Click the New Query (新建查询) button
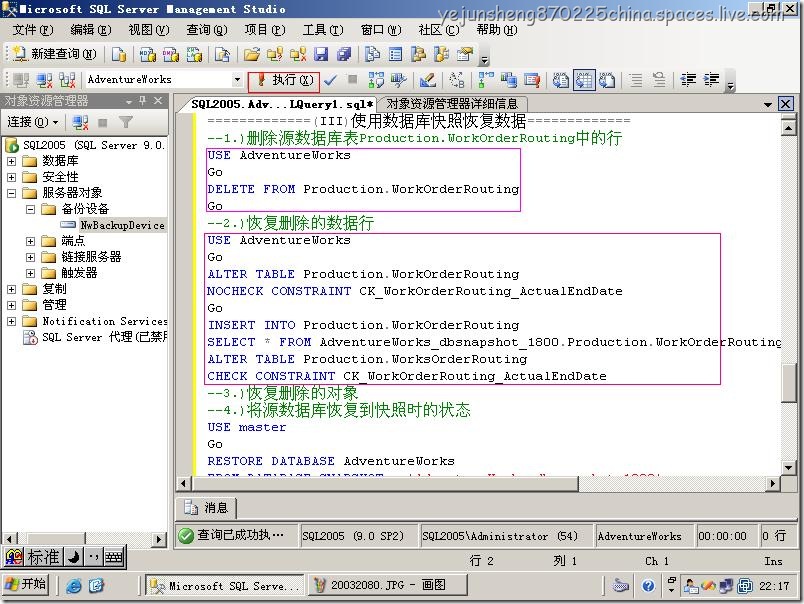The image size is (804, 604). (x=54, y=54)
